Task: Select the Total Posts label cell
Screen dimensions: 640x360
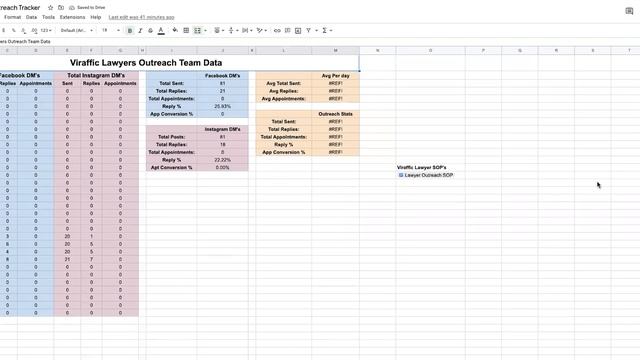Action: click(x=171, y=137)
